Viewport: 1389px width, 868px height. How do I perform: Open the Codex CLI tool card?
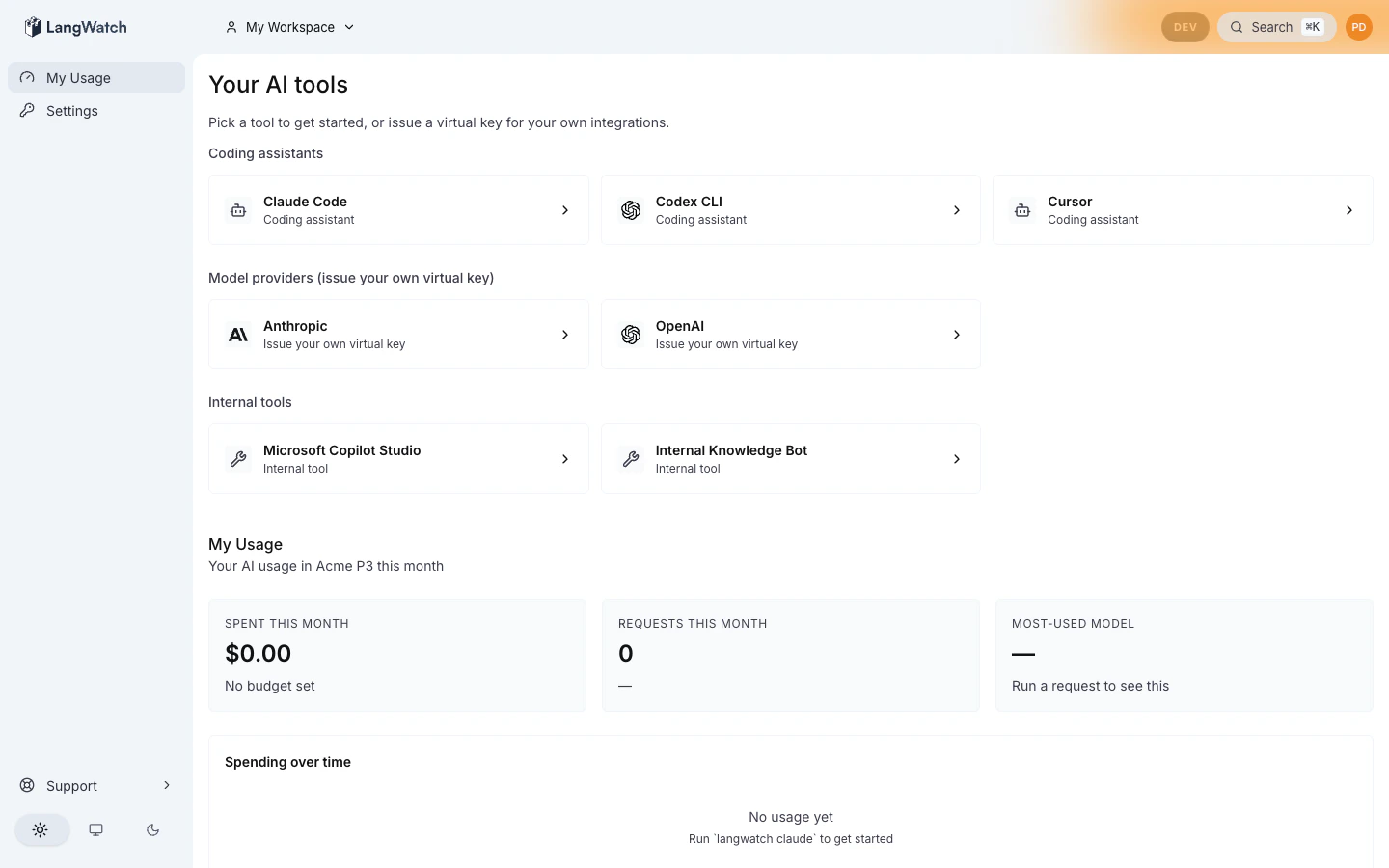[791, 210]
